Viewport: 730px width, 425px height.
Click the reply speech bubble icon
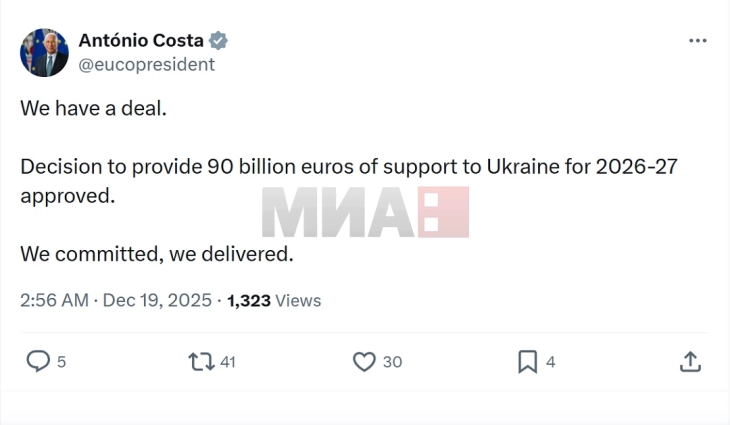point(38,361)
